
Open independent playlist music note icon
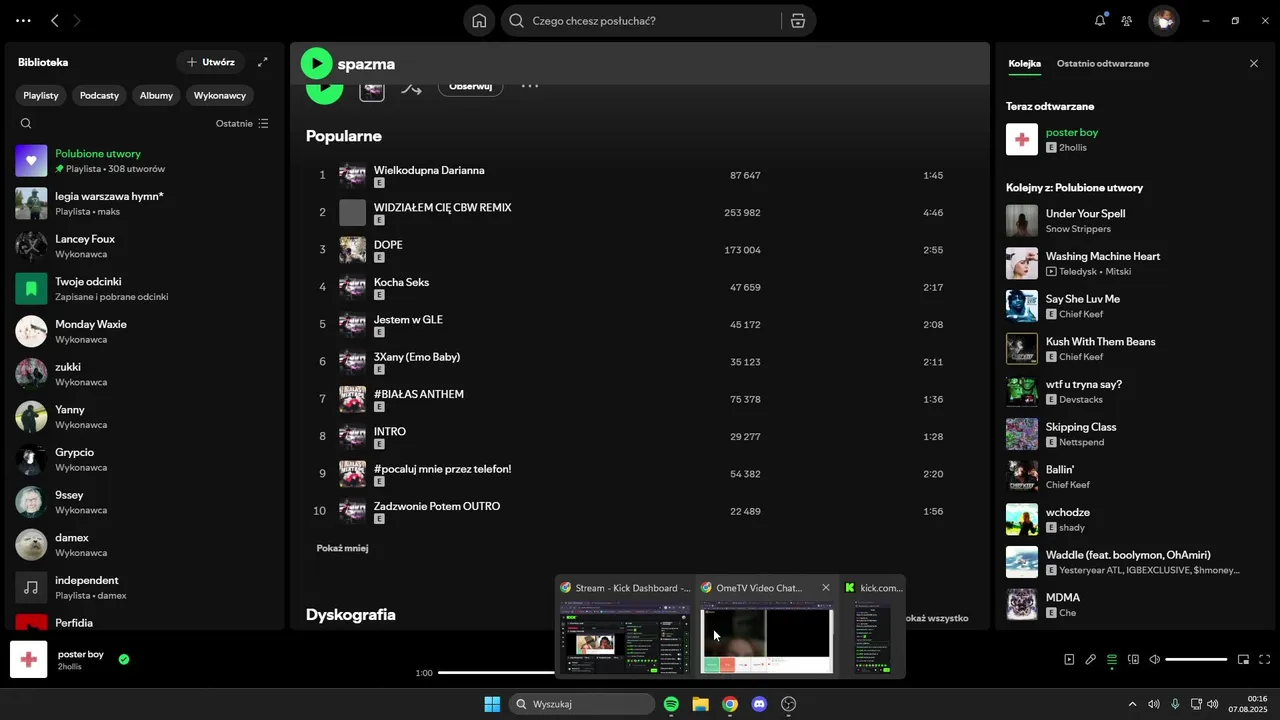point(31,587)
